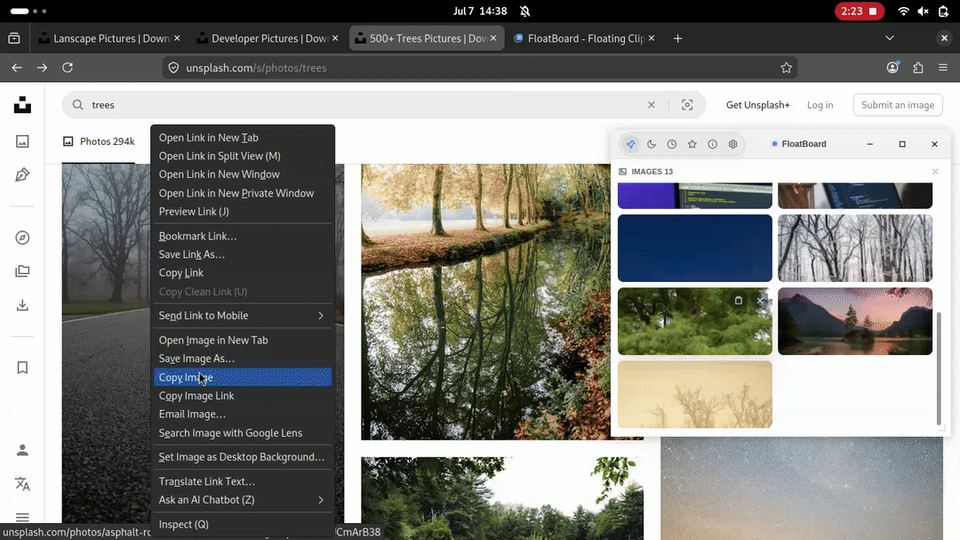
Task: Select the snowy trees thumbnail in FloatBoard
Action: (855, 248)
